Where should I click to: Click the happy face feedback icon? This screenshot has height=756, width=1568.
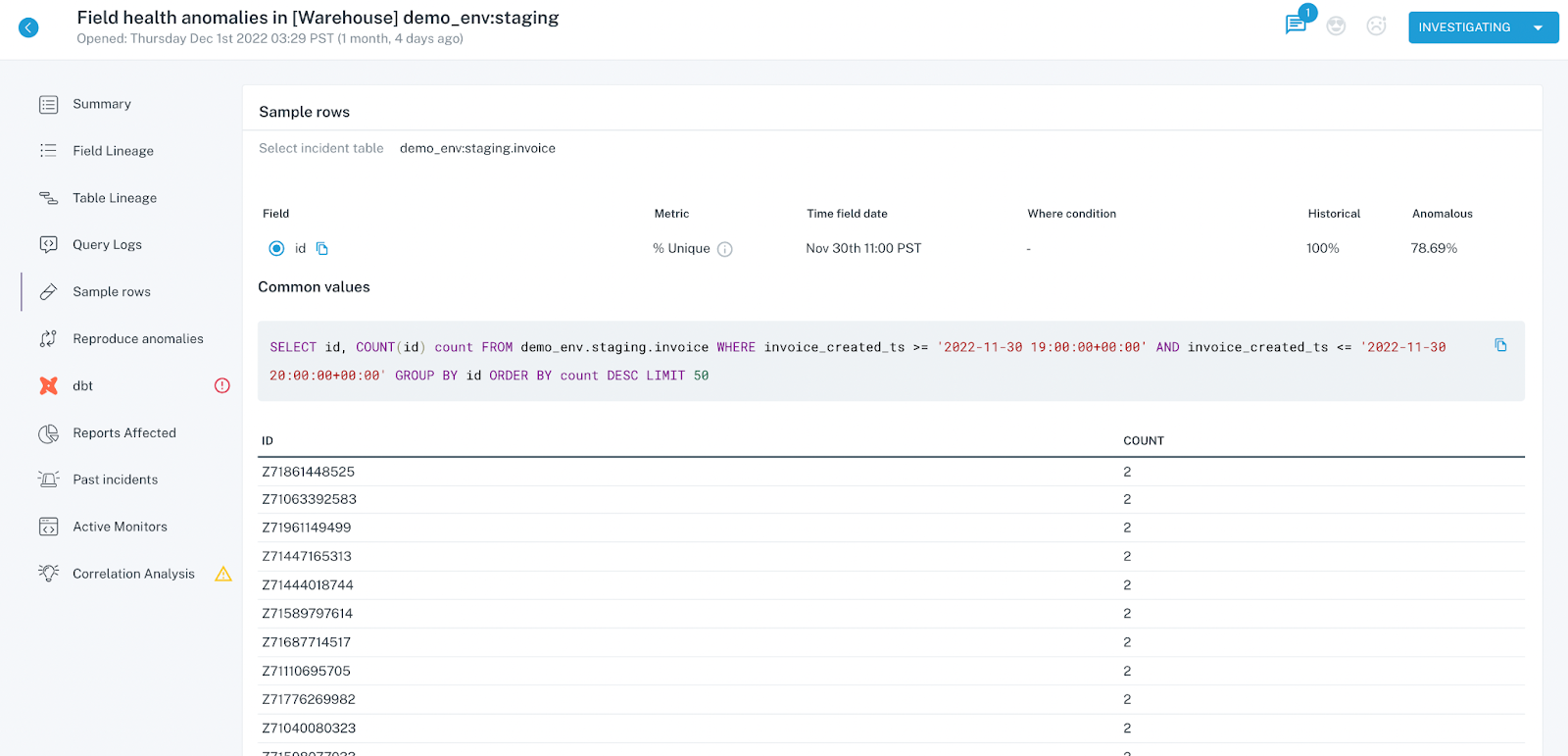tap(1336, 26)
